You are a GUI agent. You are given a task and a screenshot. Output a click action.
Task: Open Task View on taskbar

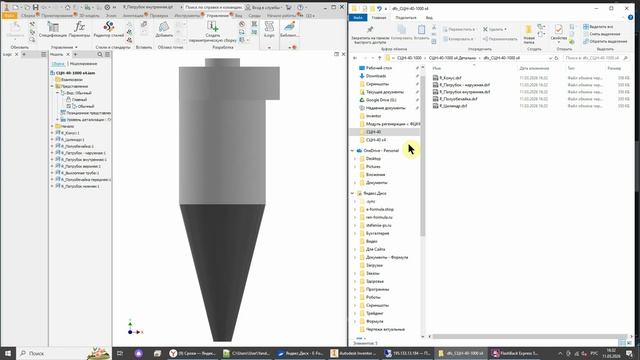click(x=120, y=353)
